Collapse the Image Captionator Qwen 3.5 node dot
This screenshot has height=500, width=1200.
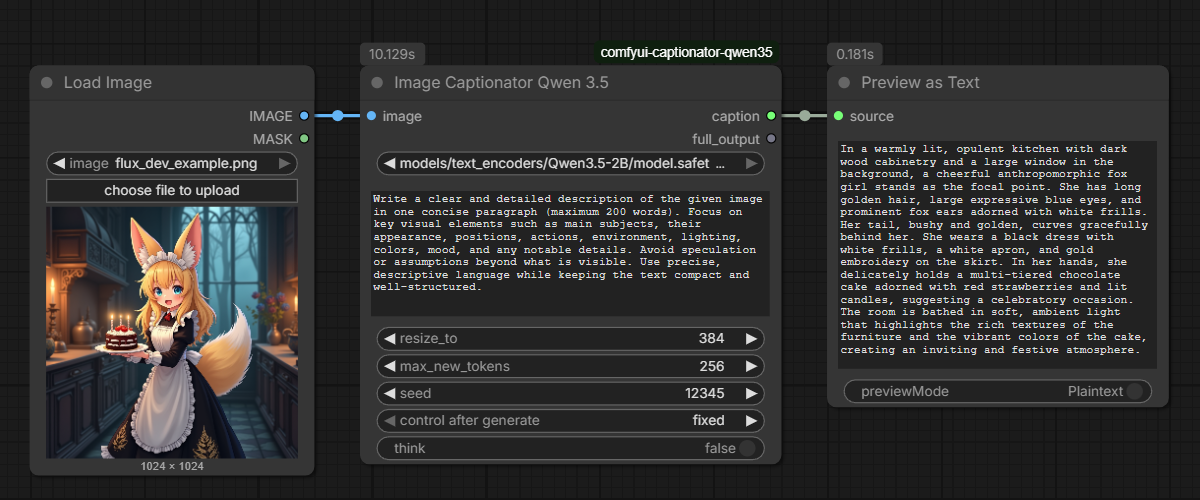tap(377, 83)
